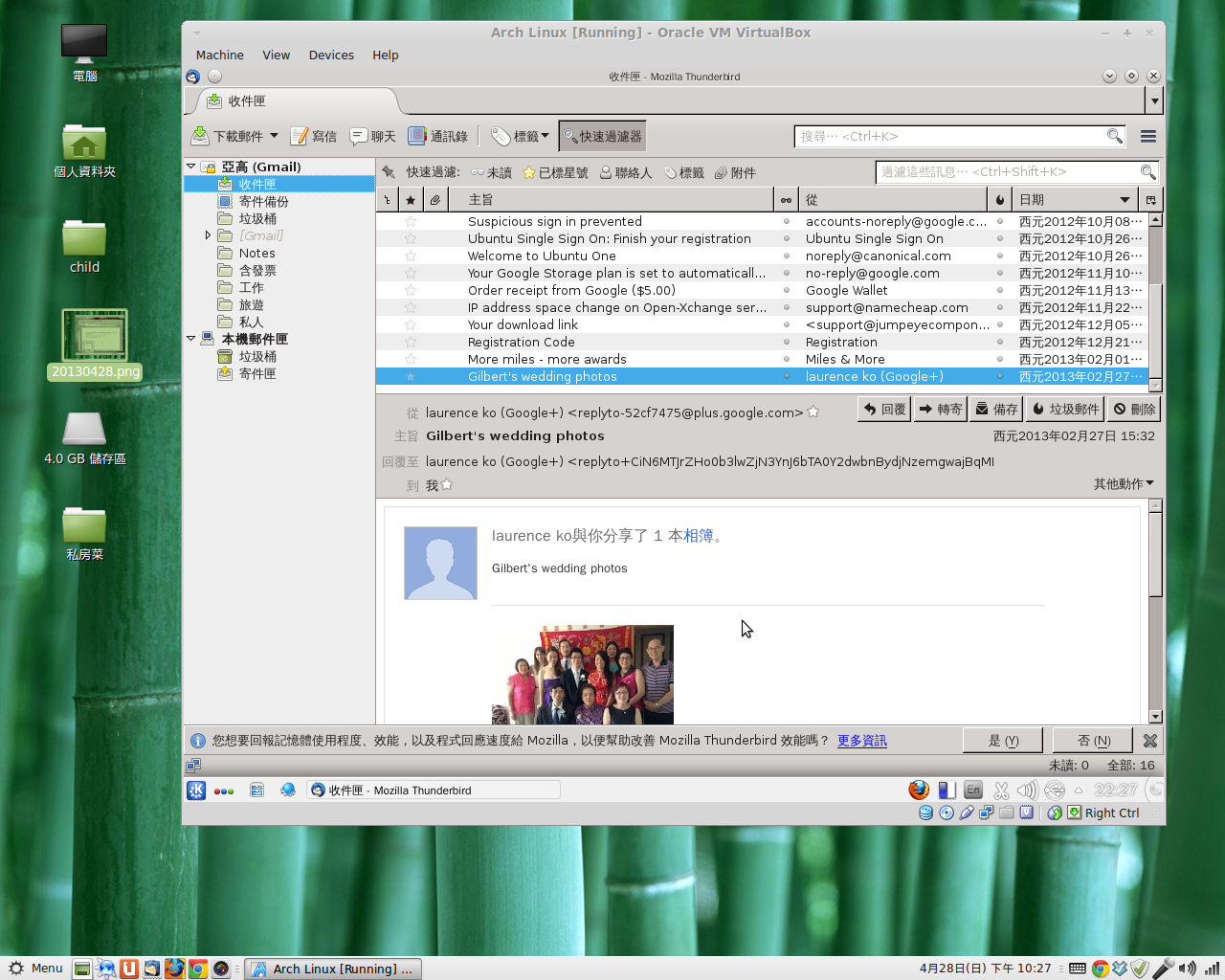The height and width of the screenshot is (980, 1225).
Task: Toggle the 快速過濾器 quick filter bar
Action: pyautogui.click(x=602, y=136)
